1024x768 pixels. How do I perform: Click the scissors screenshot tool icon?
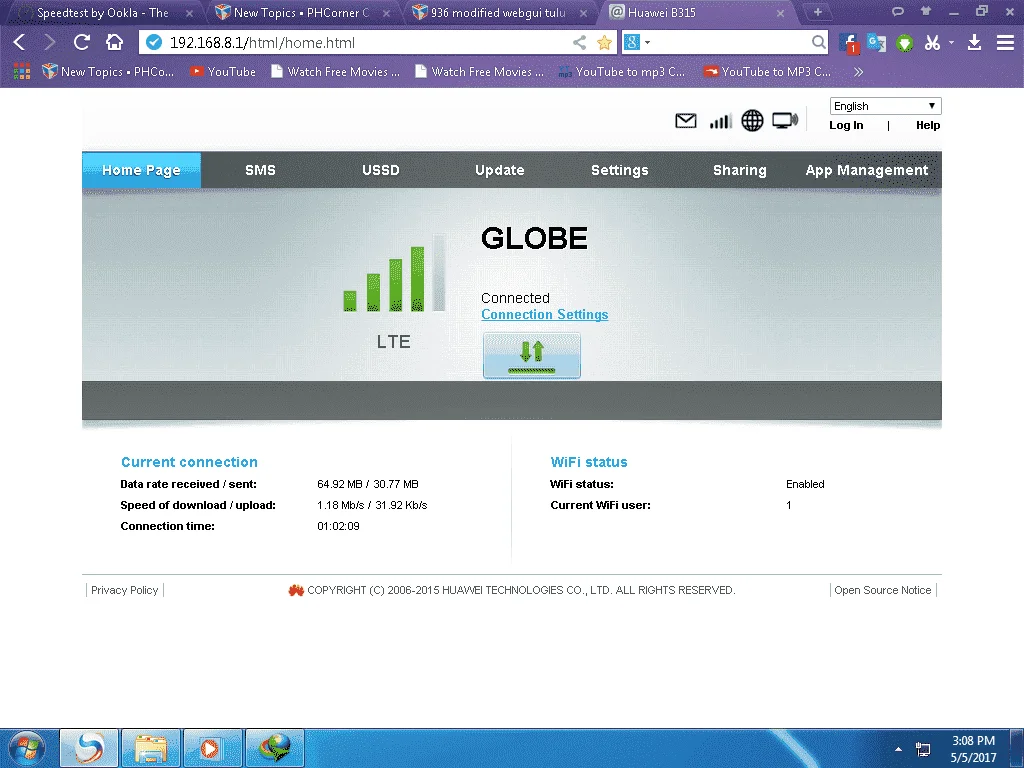[x=933, y=42]
